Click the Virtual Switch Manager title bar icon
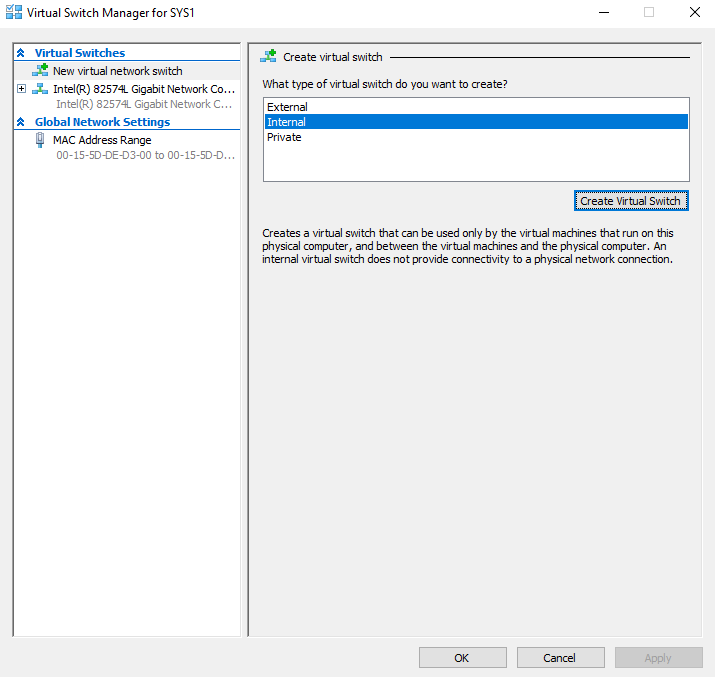The image size is (715, 677). [x=14, y=12]
